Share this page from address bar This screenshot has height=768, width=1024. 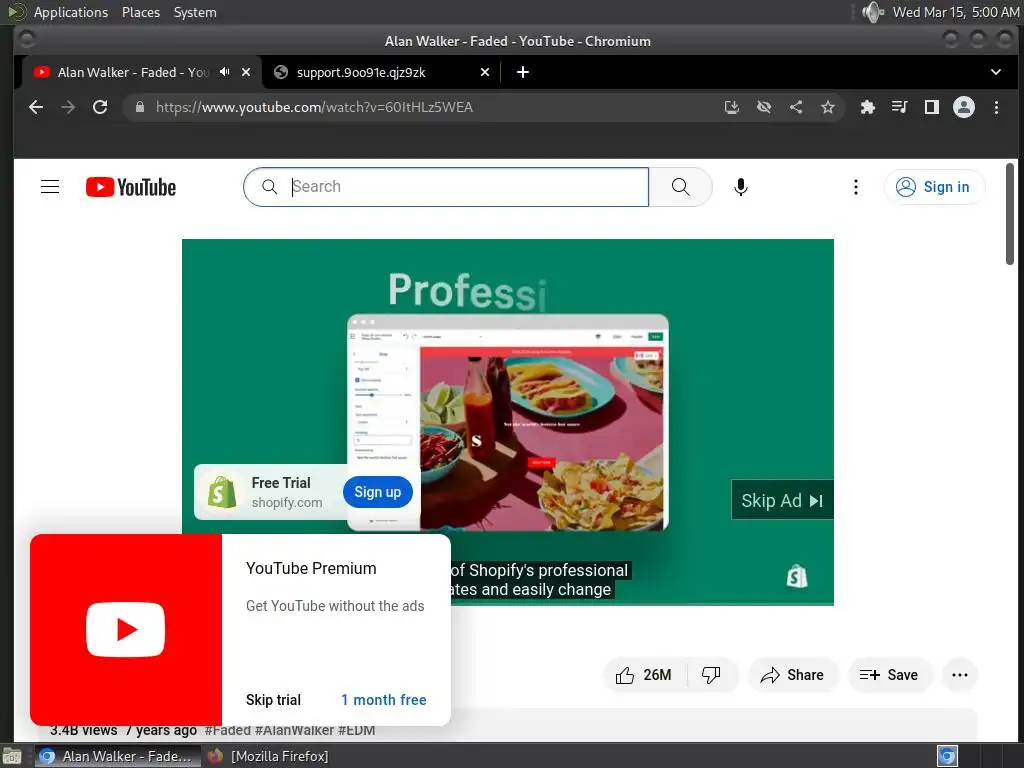795,107
